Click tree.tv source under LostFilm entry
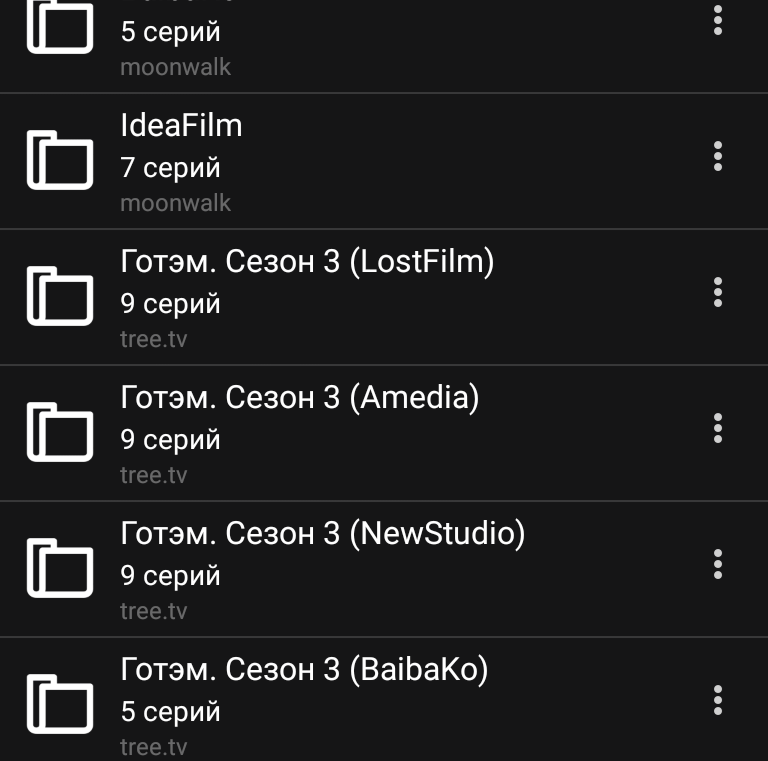This screenshot has height=761, width=768. [x=154, y=339]
